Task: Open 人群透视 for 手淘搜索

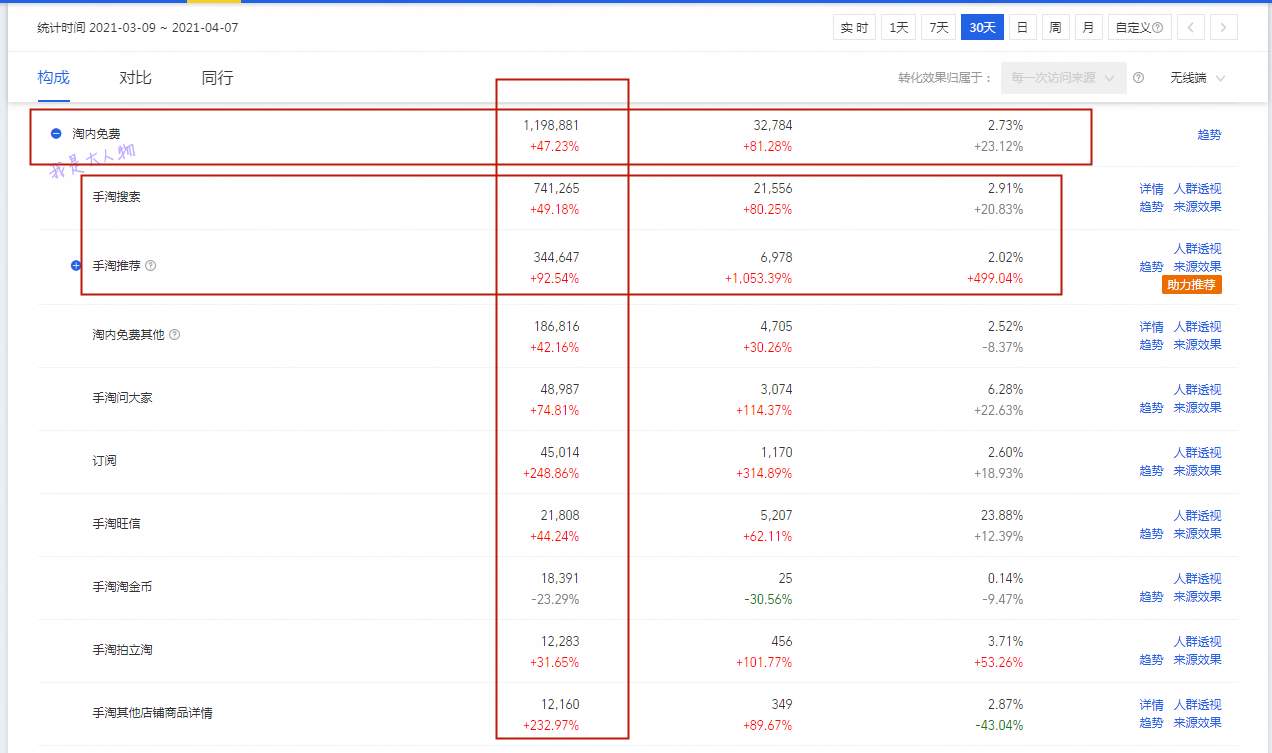Action: pos(1197,189)
